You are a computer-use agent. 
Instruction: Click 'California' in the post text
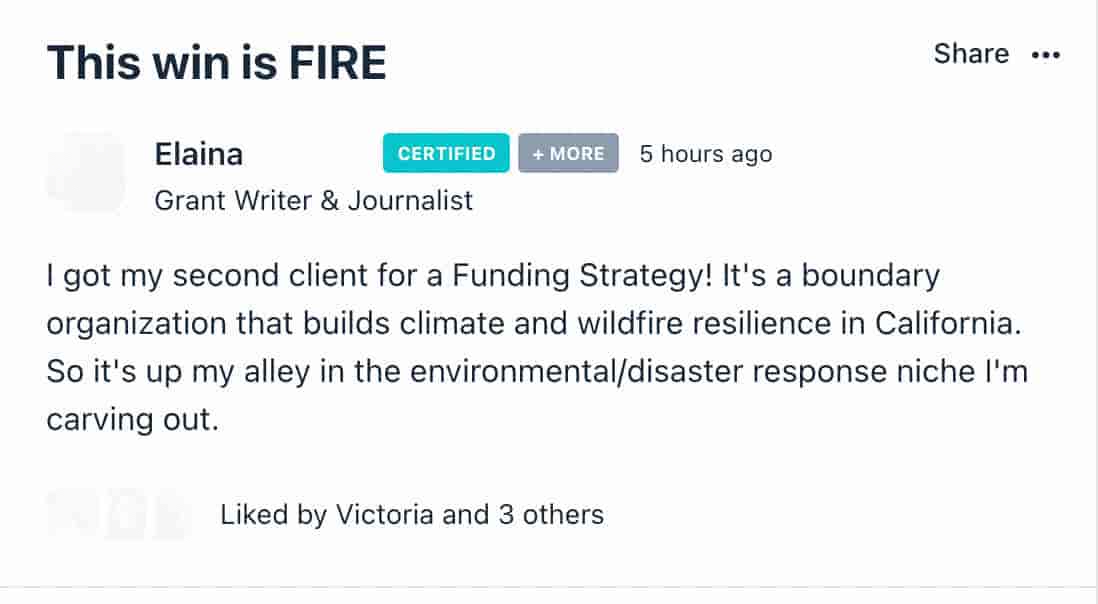click(x=948, y=323)
